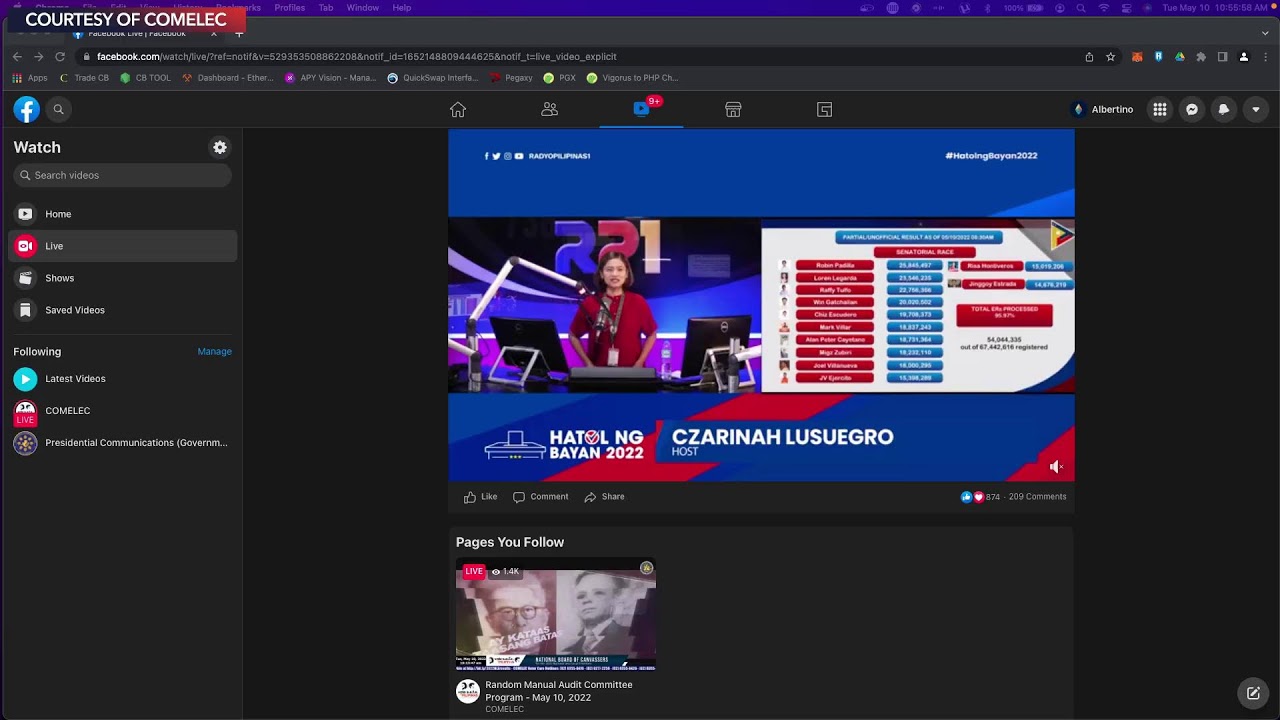Open a new Chrome tab

(238, 33)
